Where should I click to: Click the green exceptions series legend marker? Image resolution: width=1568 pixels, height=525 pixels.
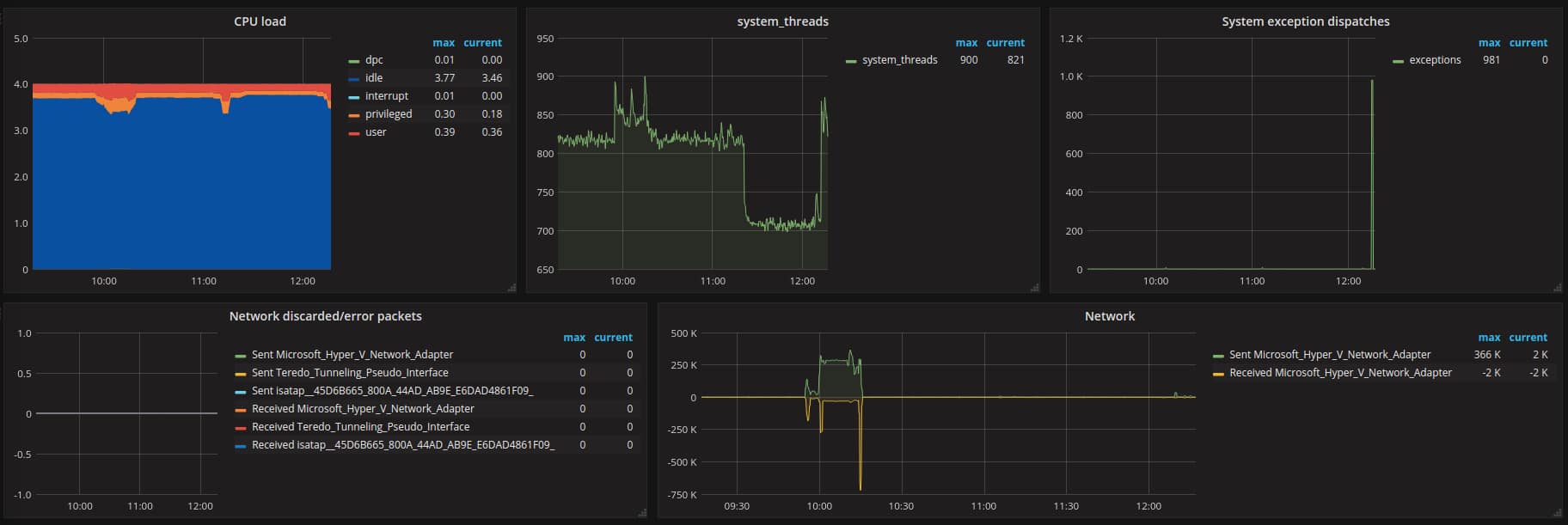pos(1397,61)
